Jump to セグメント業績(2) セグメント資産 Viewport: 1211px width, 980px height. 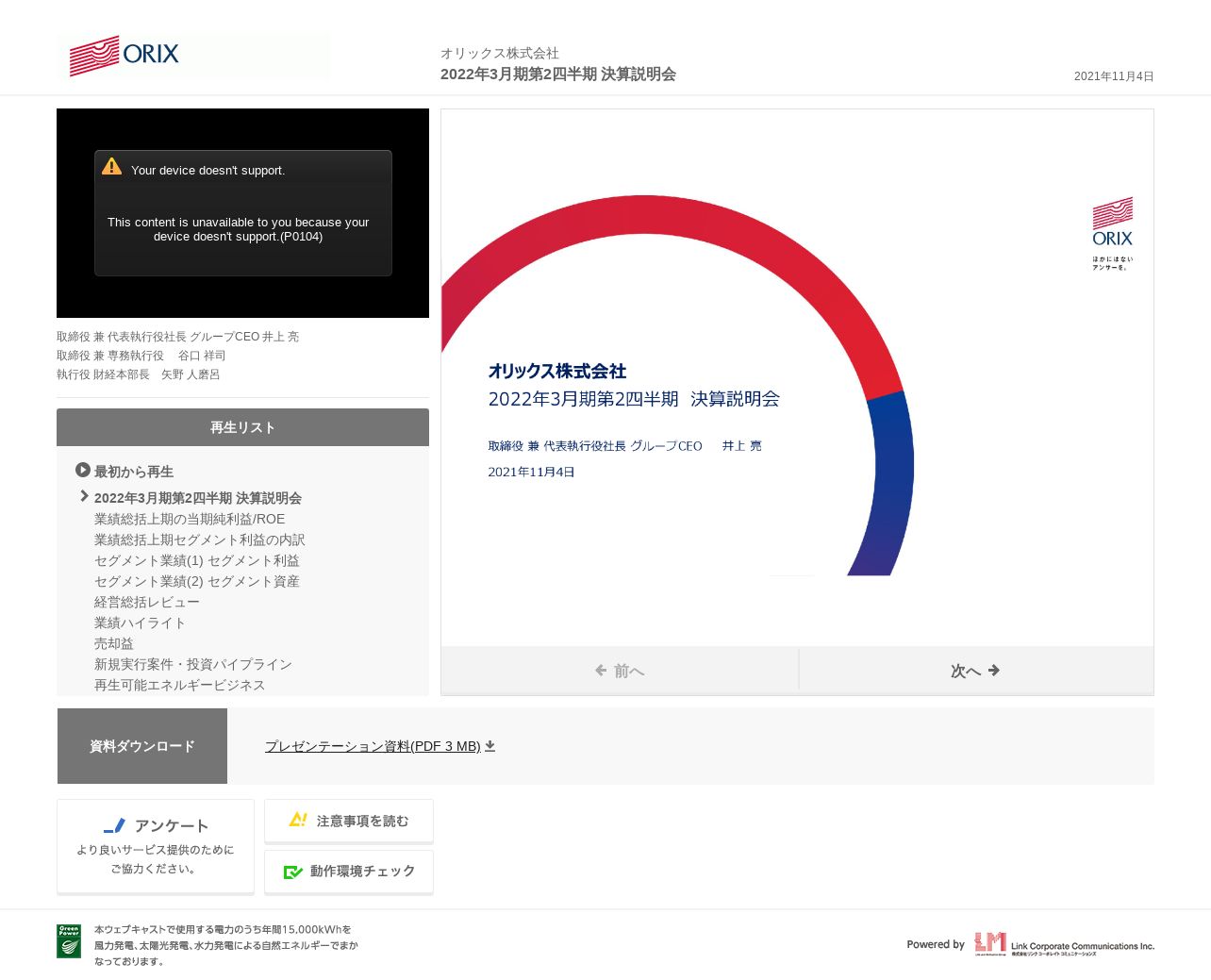point(197,581)
